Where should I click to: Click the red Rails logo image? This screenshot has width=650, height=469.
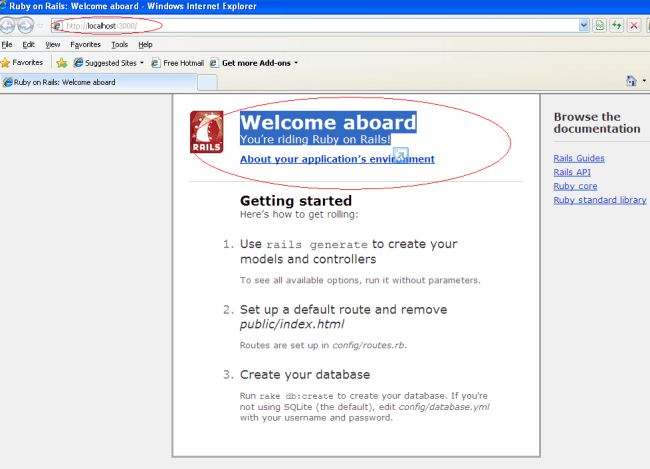(206, 132)
